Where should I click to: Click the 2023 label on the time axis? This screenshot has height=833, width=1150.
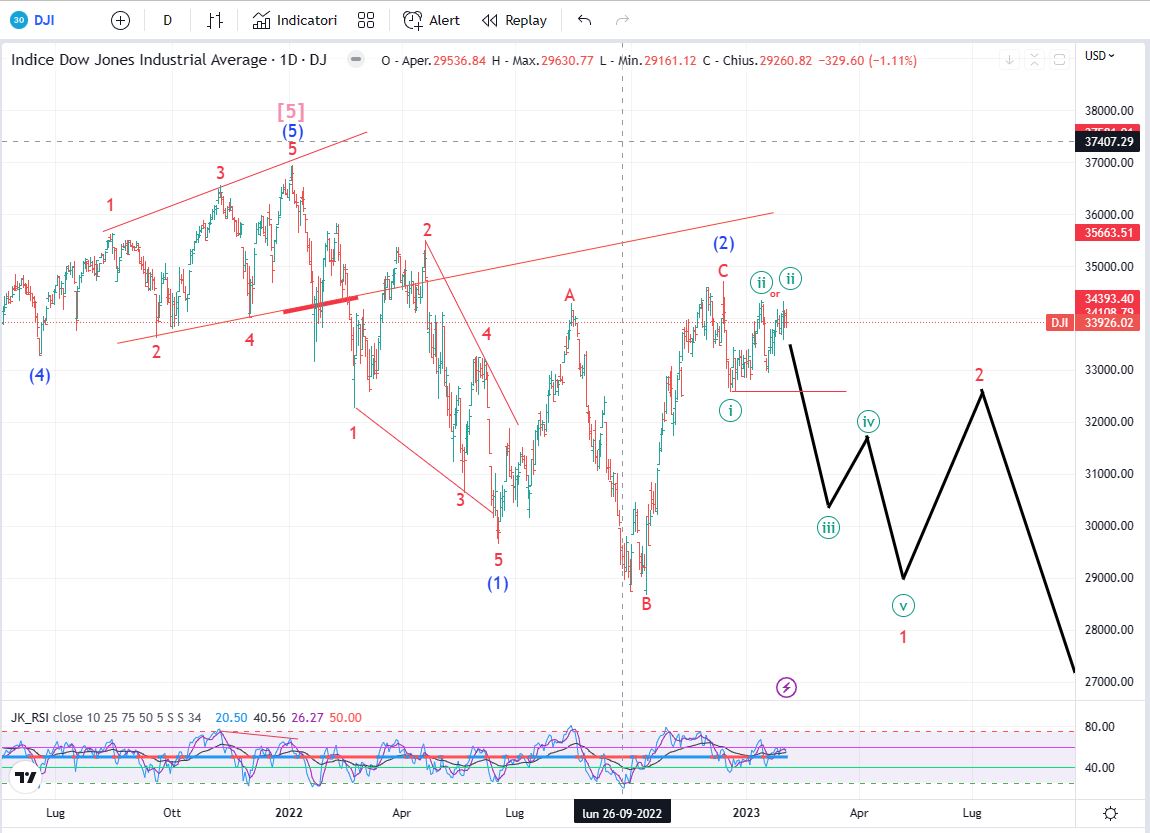point(746,812)
